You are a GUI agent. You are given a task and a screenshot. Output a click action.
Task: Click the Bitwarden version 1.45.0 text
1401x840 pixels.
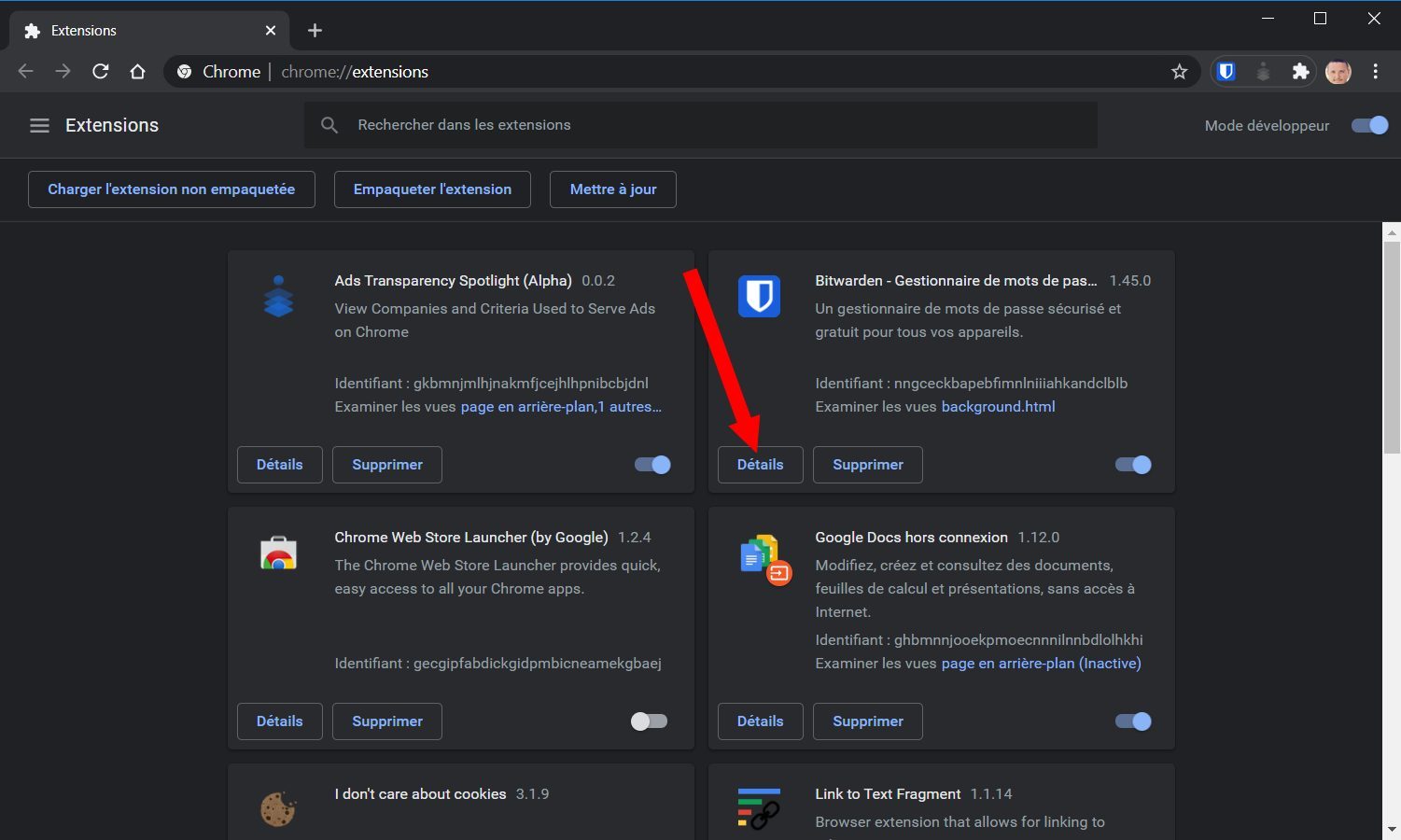(1130, 281)
